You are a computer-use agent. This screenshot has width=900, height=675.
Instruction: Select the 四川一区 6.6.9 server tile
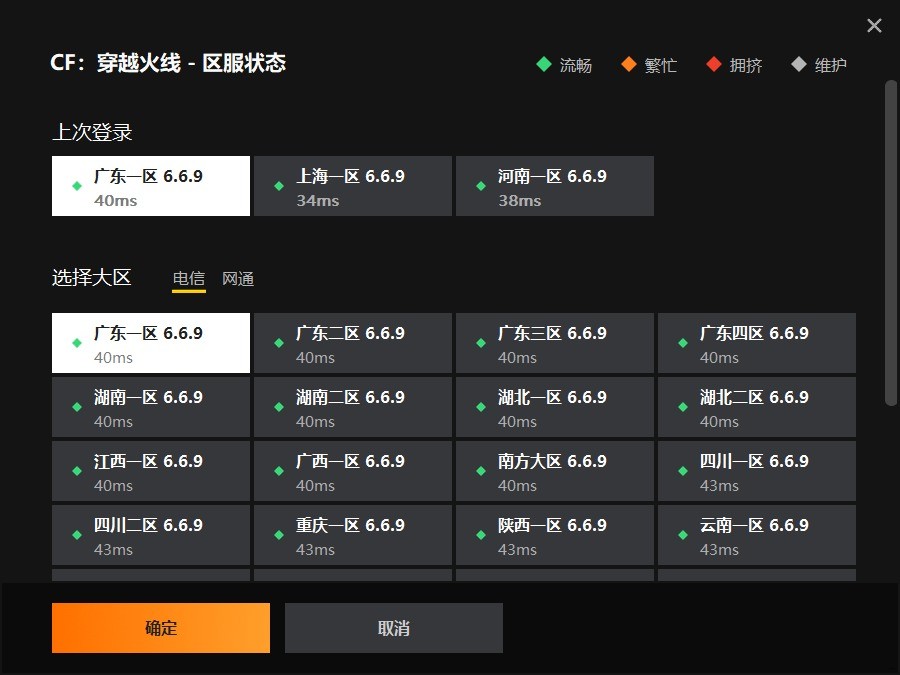757,471
